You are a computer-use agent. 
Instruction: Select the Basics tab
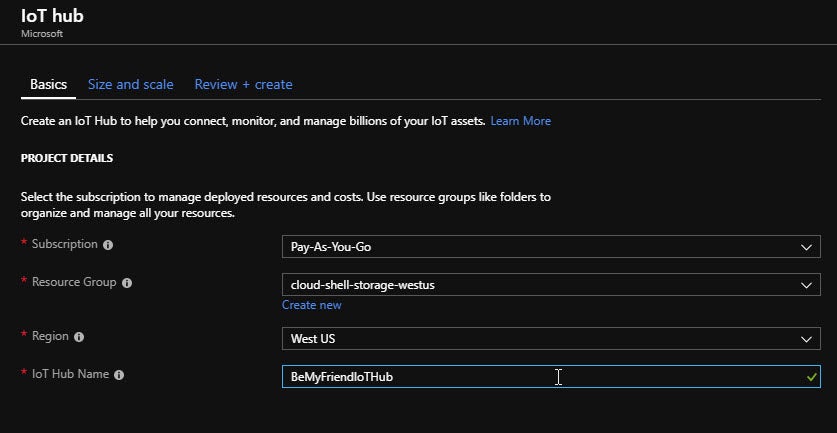48,85
